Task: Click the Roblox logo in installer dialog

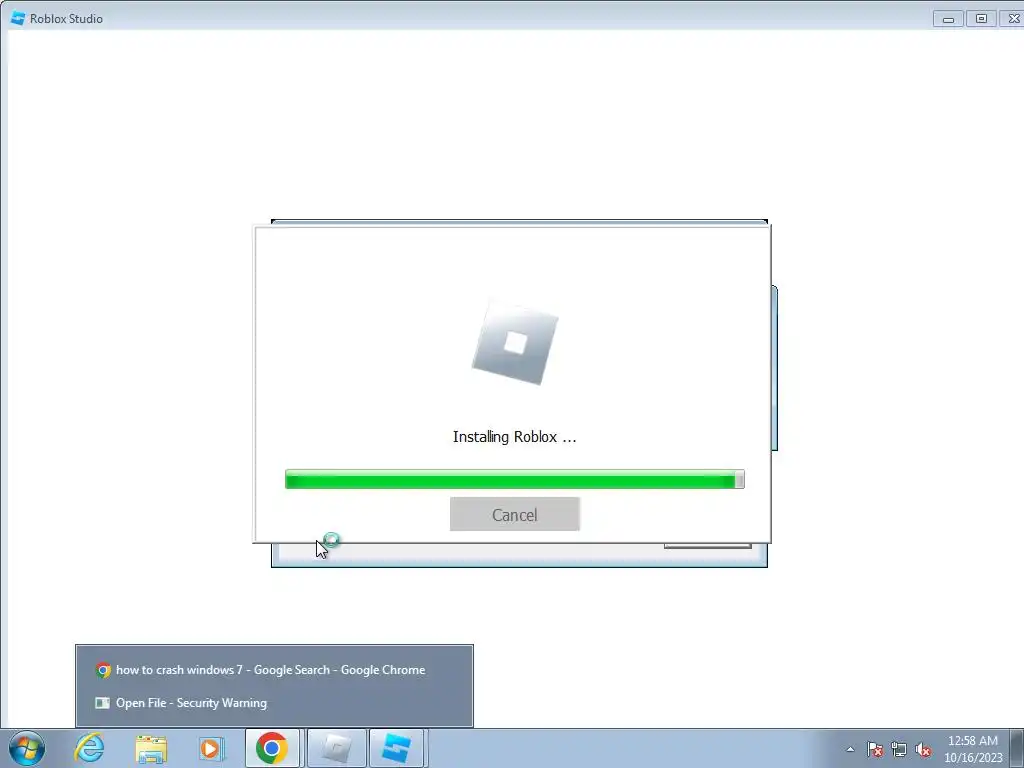Action: 515,343
